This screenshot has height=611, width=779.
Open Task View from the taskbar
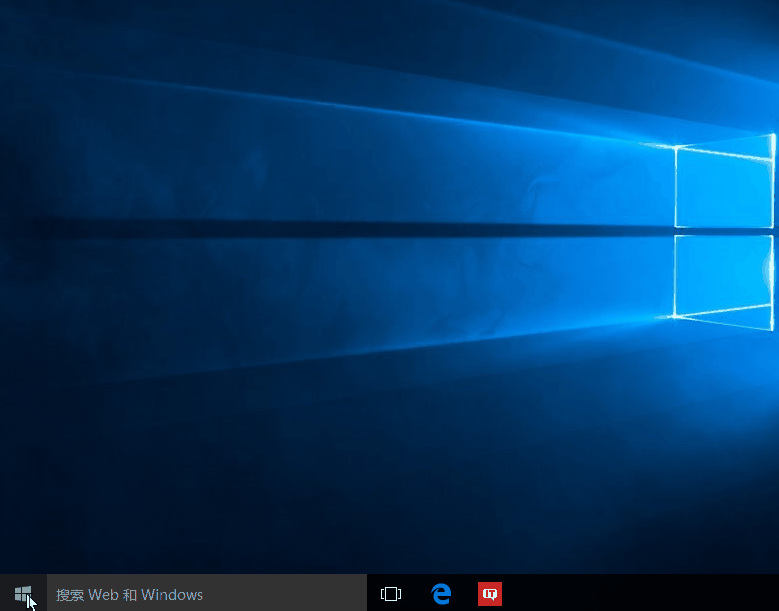pyautogui.click(x=391, y=594)
